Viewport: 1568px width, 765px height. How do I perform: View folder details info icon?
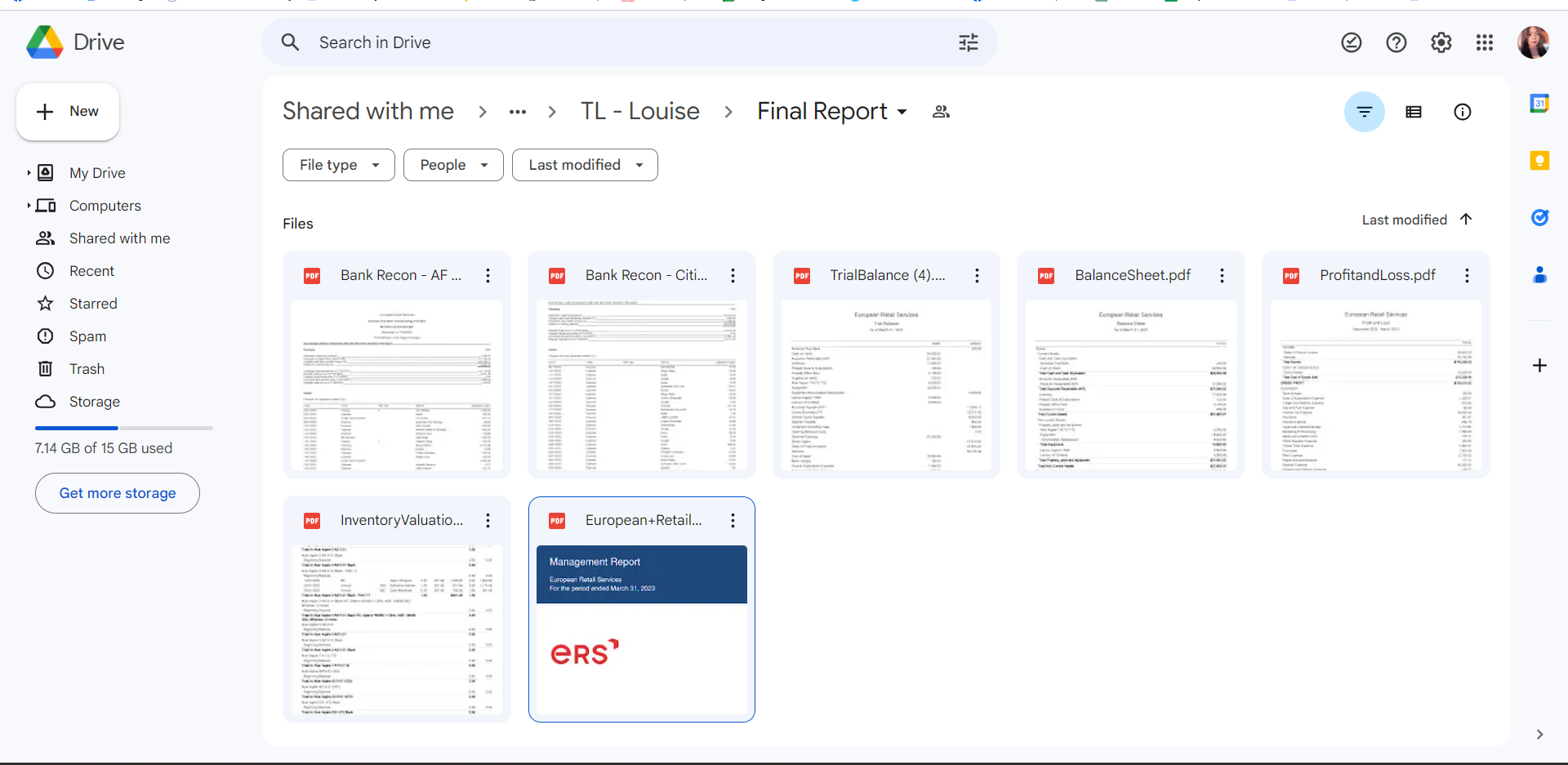point(1463,112)
